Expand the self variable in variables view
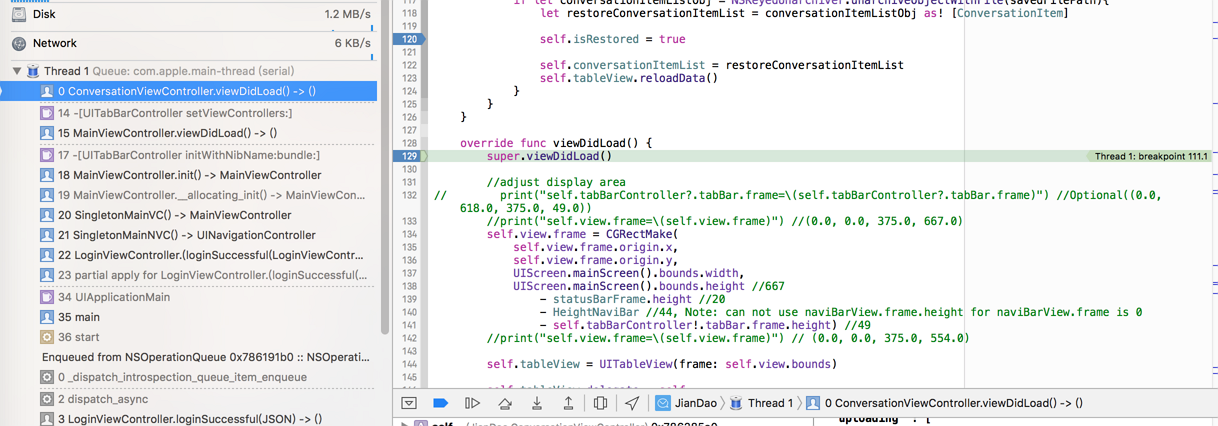1218x426 pixels. pos(405,424)
